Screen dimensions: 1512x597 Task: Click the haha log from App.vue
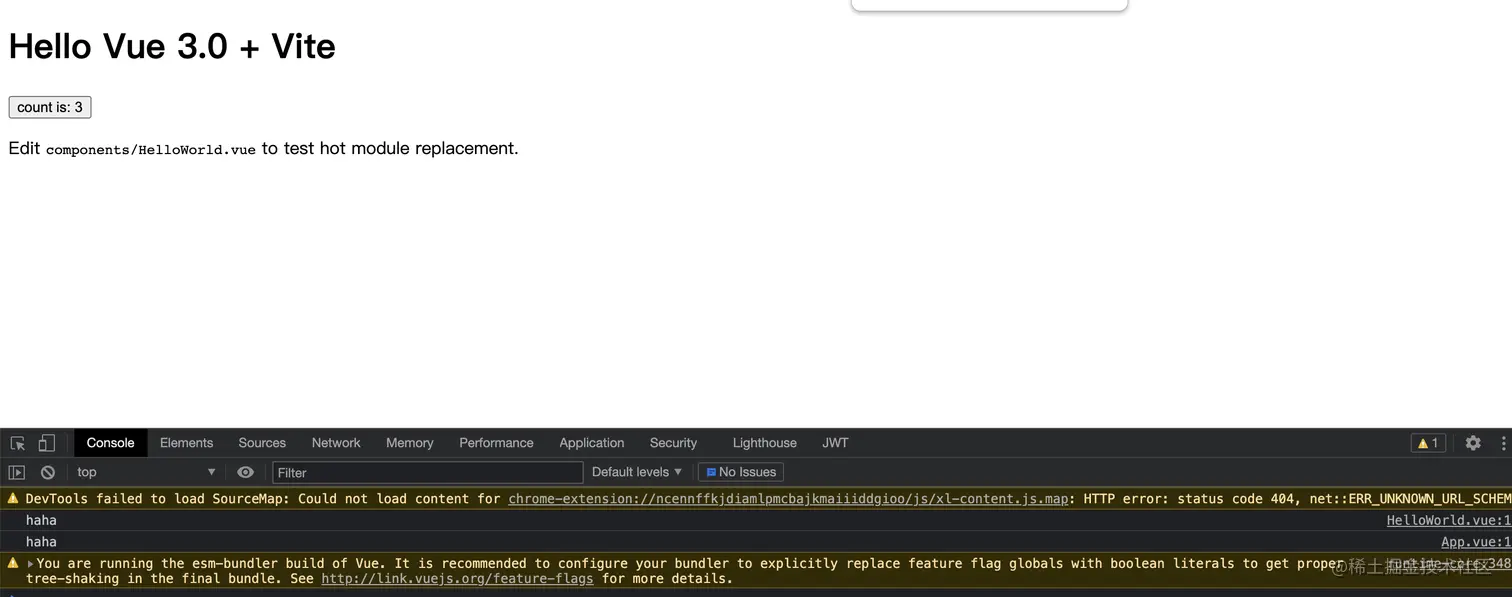click(41, 542)
